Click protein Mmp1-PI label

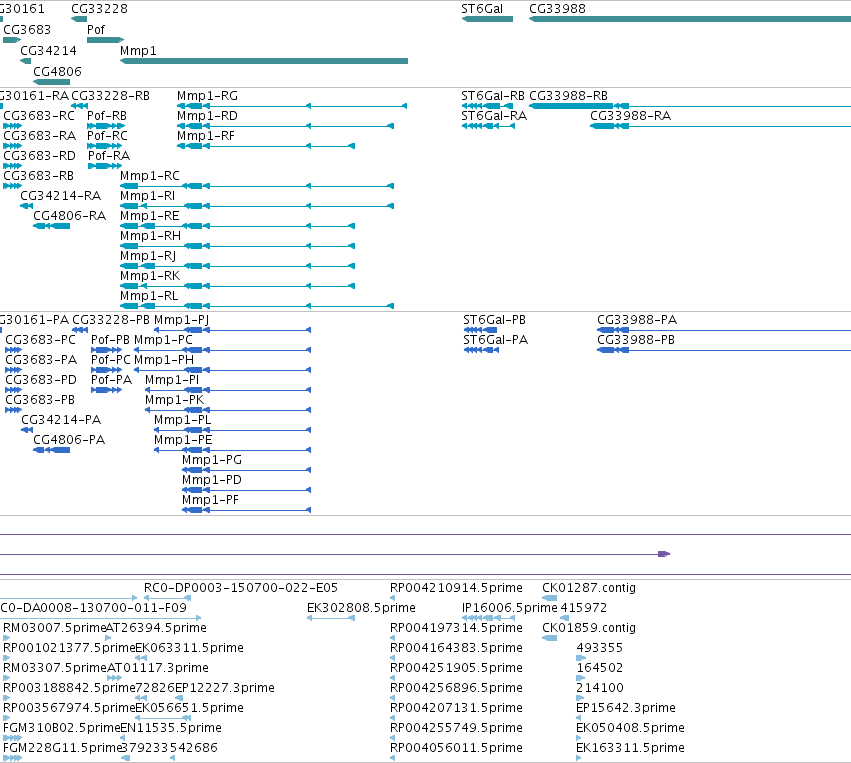tap(172, 380)
